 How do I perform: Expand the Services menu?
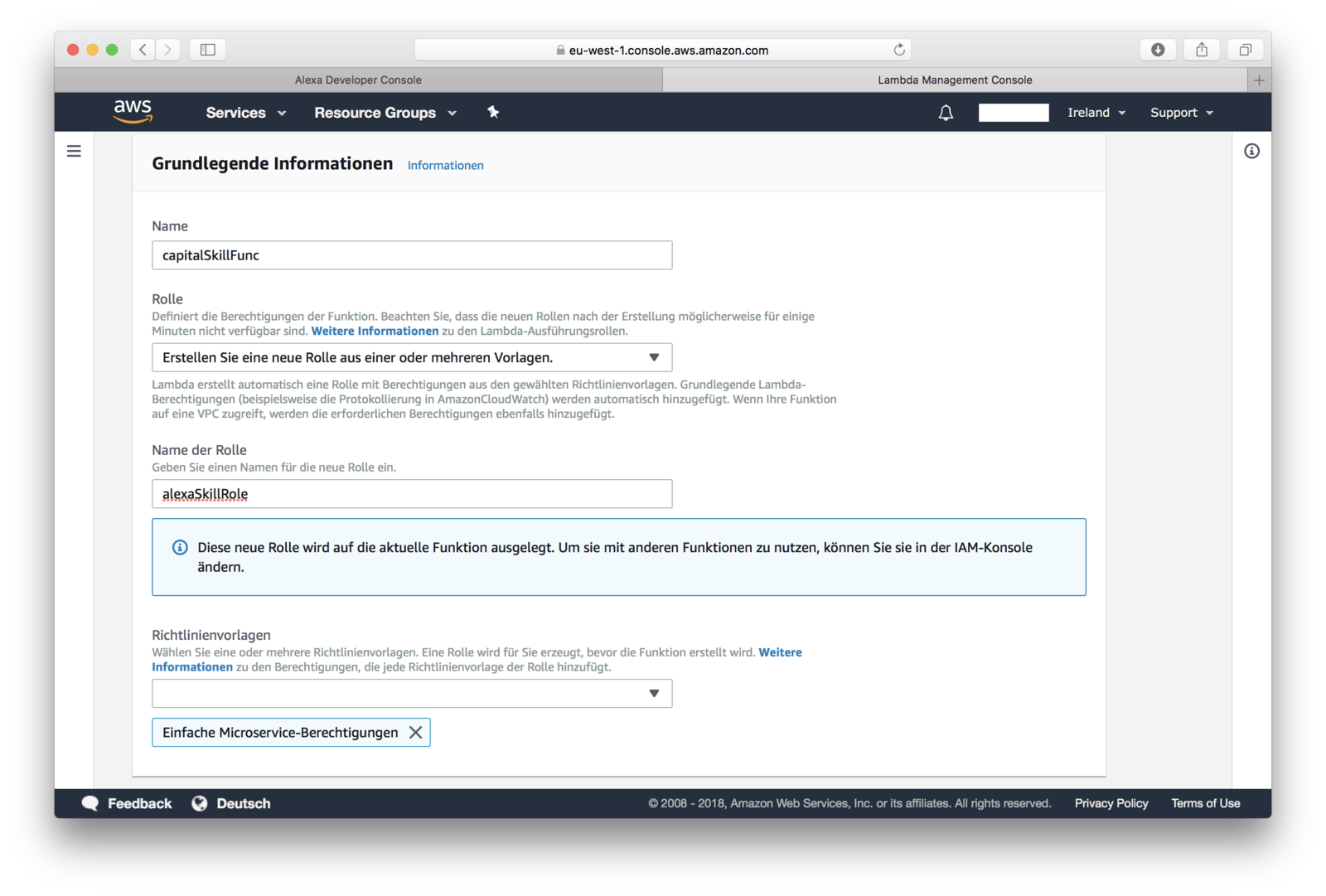(246, 113)
